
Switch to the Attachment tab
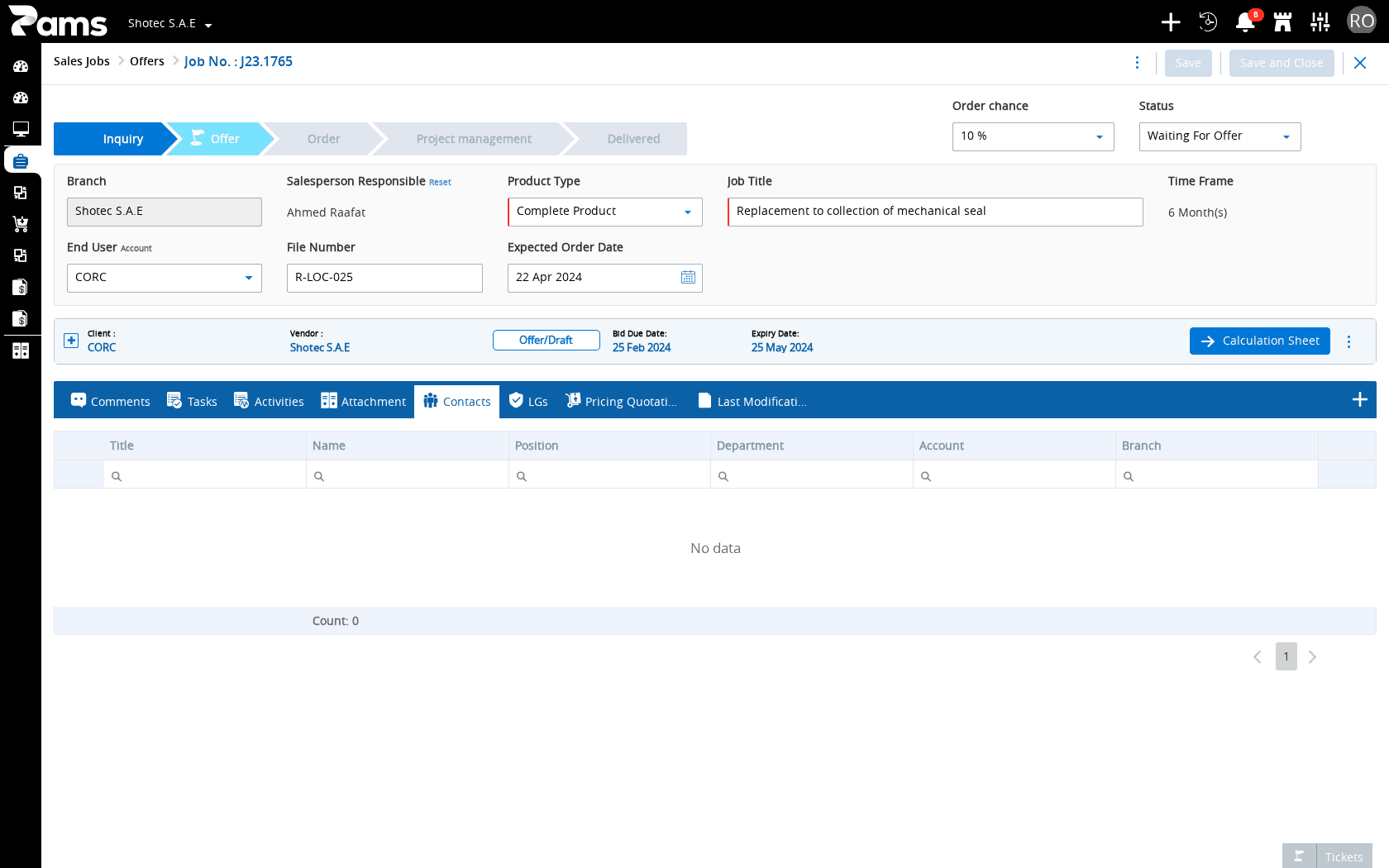click(x=364, y=401)
